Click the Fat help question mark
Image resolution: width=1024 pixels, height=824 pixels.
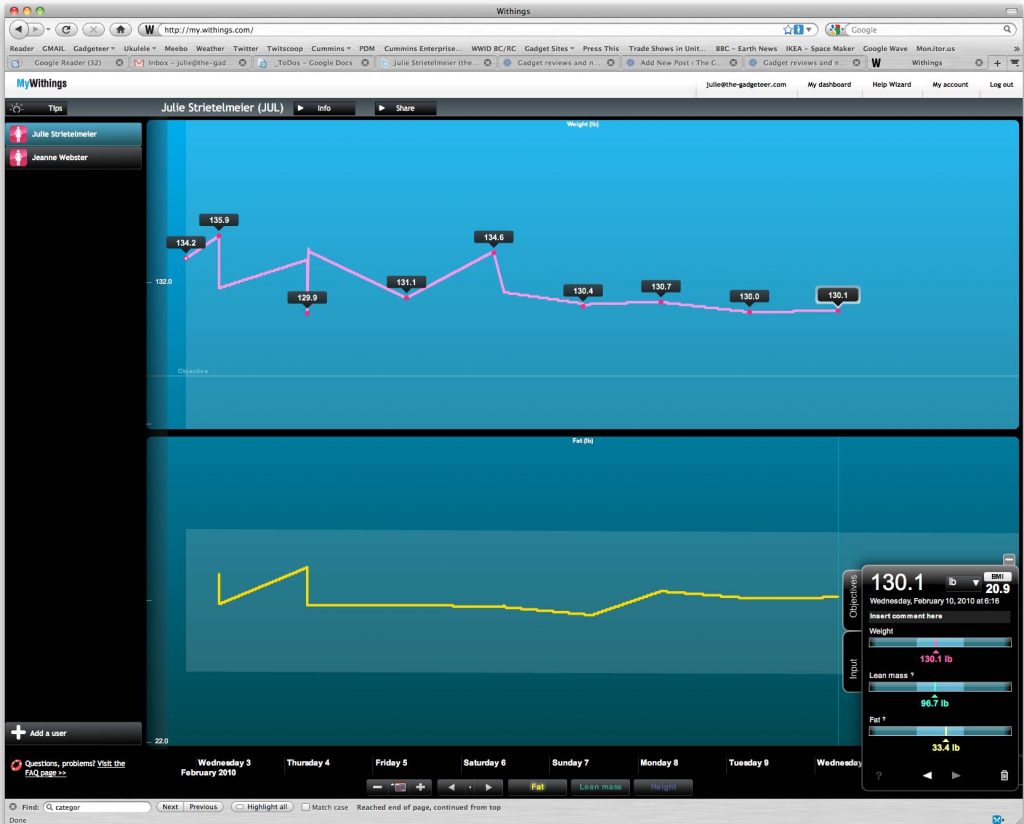point(884,719)
